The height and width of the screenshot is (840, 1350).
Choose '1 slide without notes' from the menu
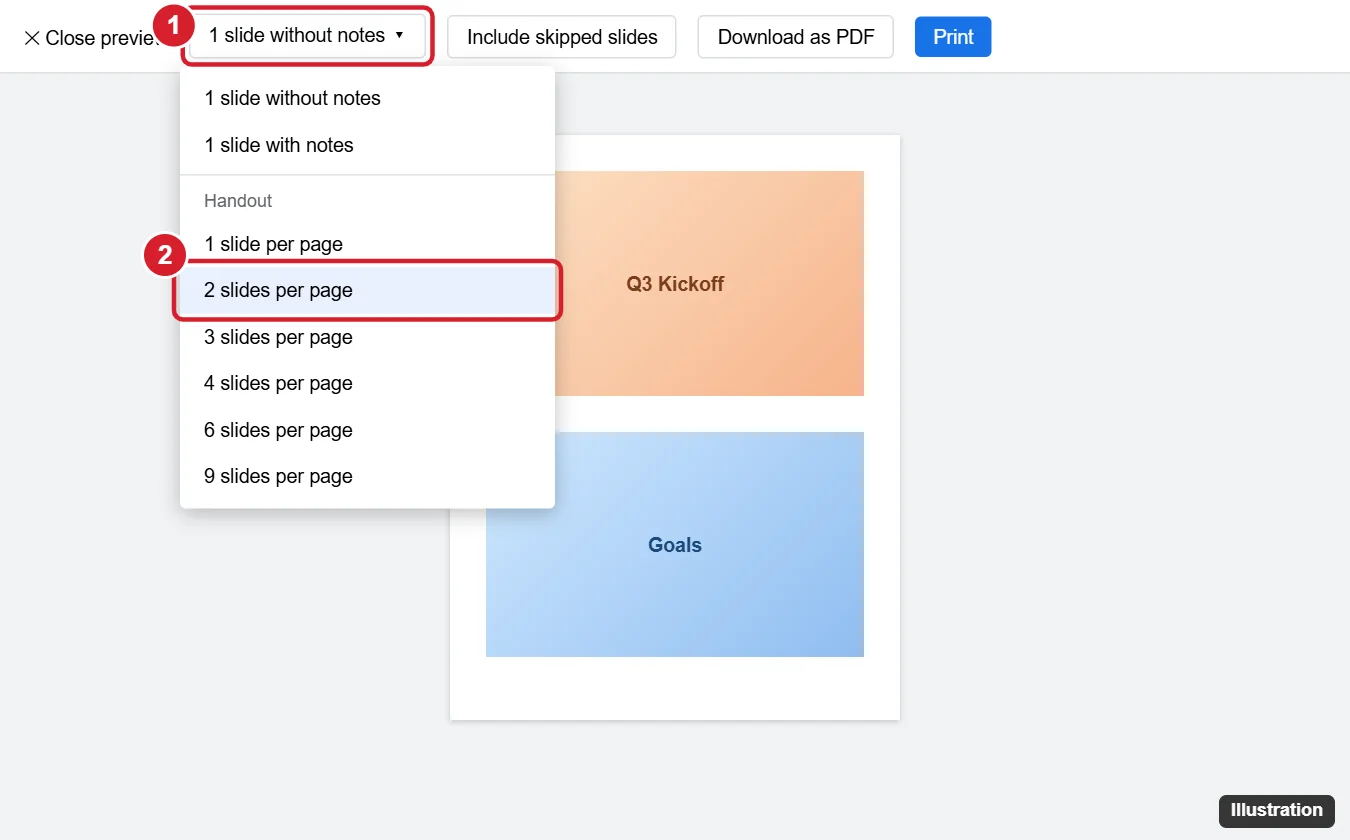[x=367, y=98]
